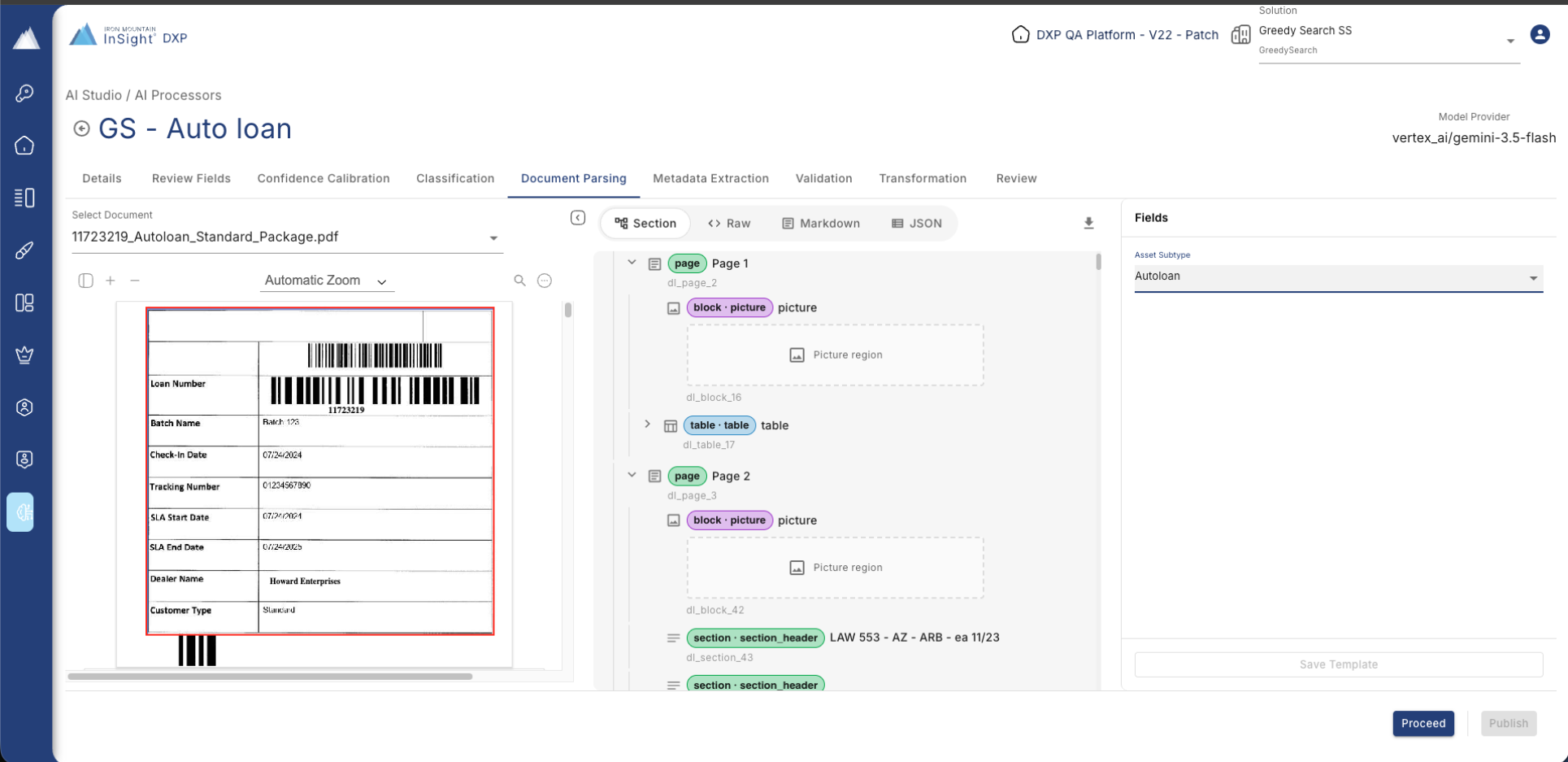Open the crown icon in left sidebar
The width and height of the screenshot is (1568, 762).
[x=24, y=355]
